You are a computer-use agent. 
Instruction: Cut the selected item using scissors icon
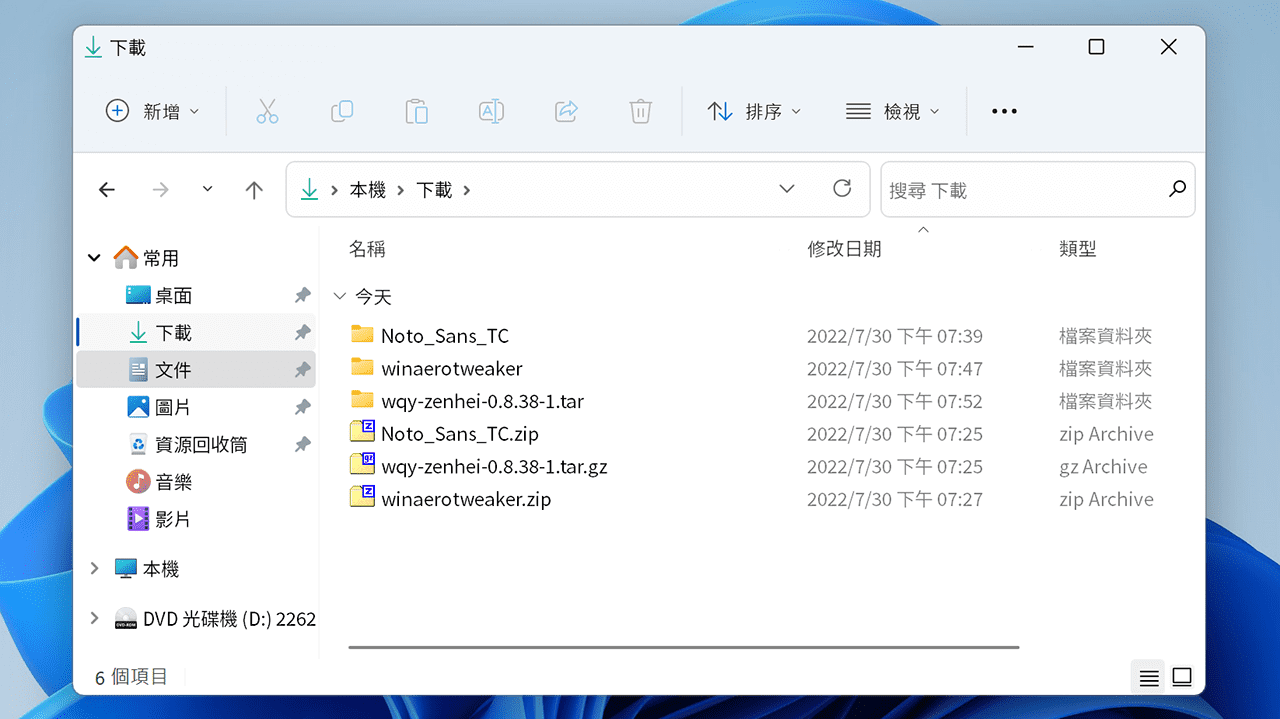click(x=267, y=111)
